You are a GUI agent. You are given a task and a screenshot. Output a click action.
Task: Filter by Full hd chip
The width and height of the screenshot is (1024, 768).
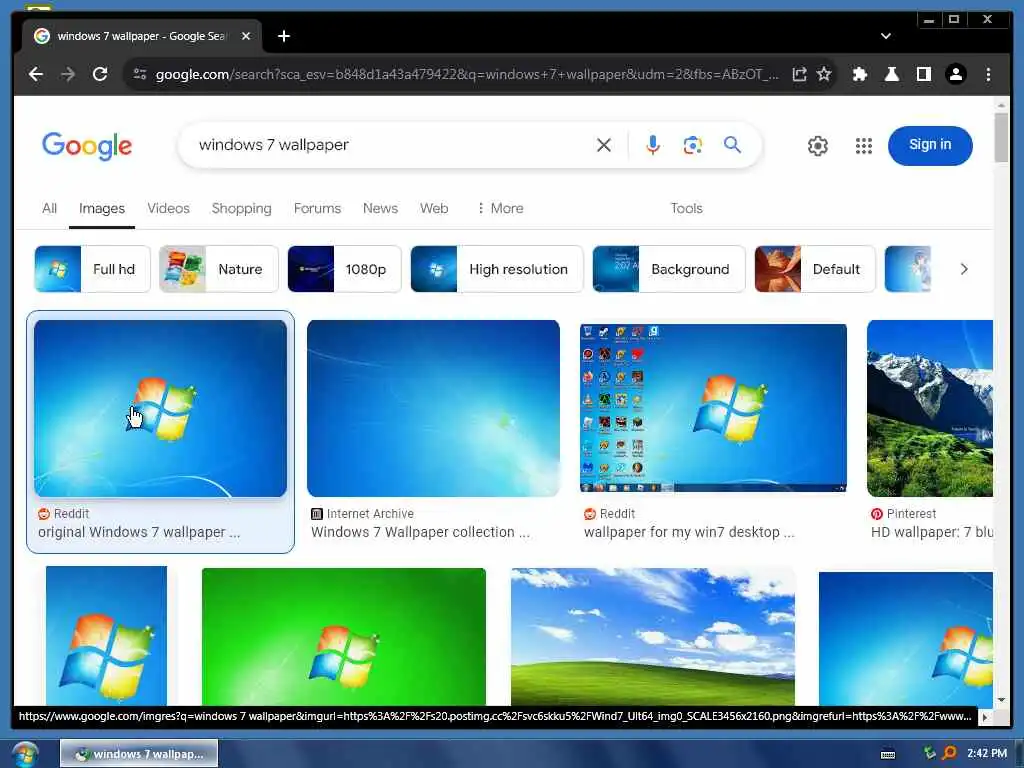point(92,269)
